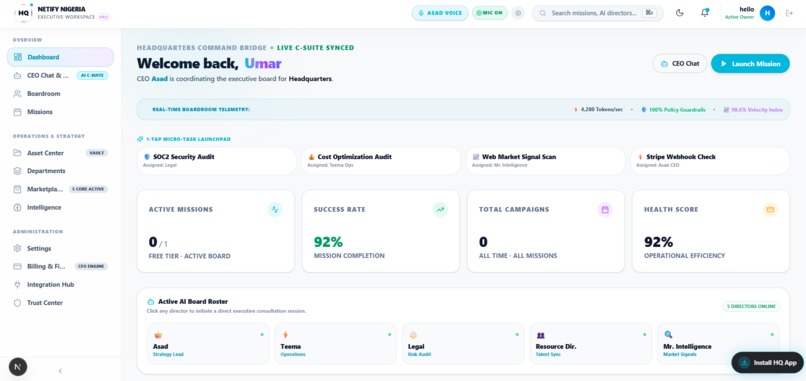Click the AI C-SUITE badge
This screenshot has height=381, width=806.
[92, 76]
